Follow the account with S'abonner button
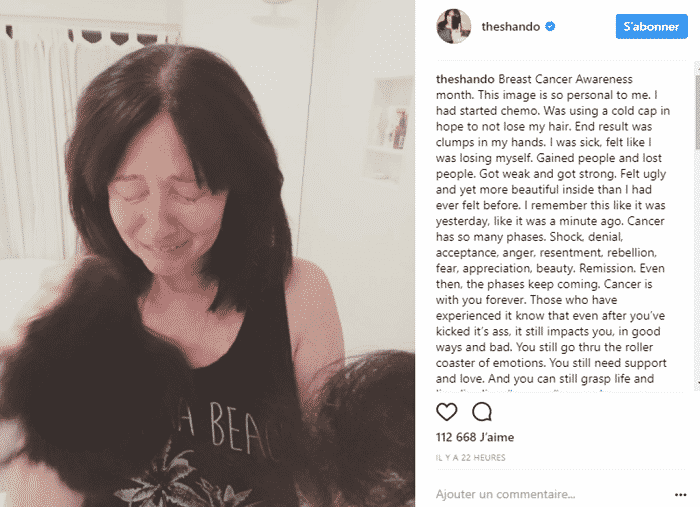Image resolution: width=700 pixels, height=507 pixels. (x=651, y=26)
